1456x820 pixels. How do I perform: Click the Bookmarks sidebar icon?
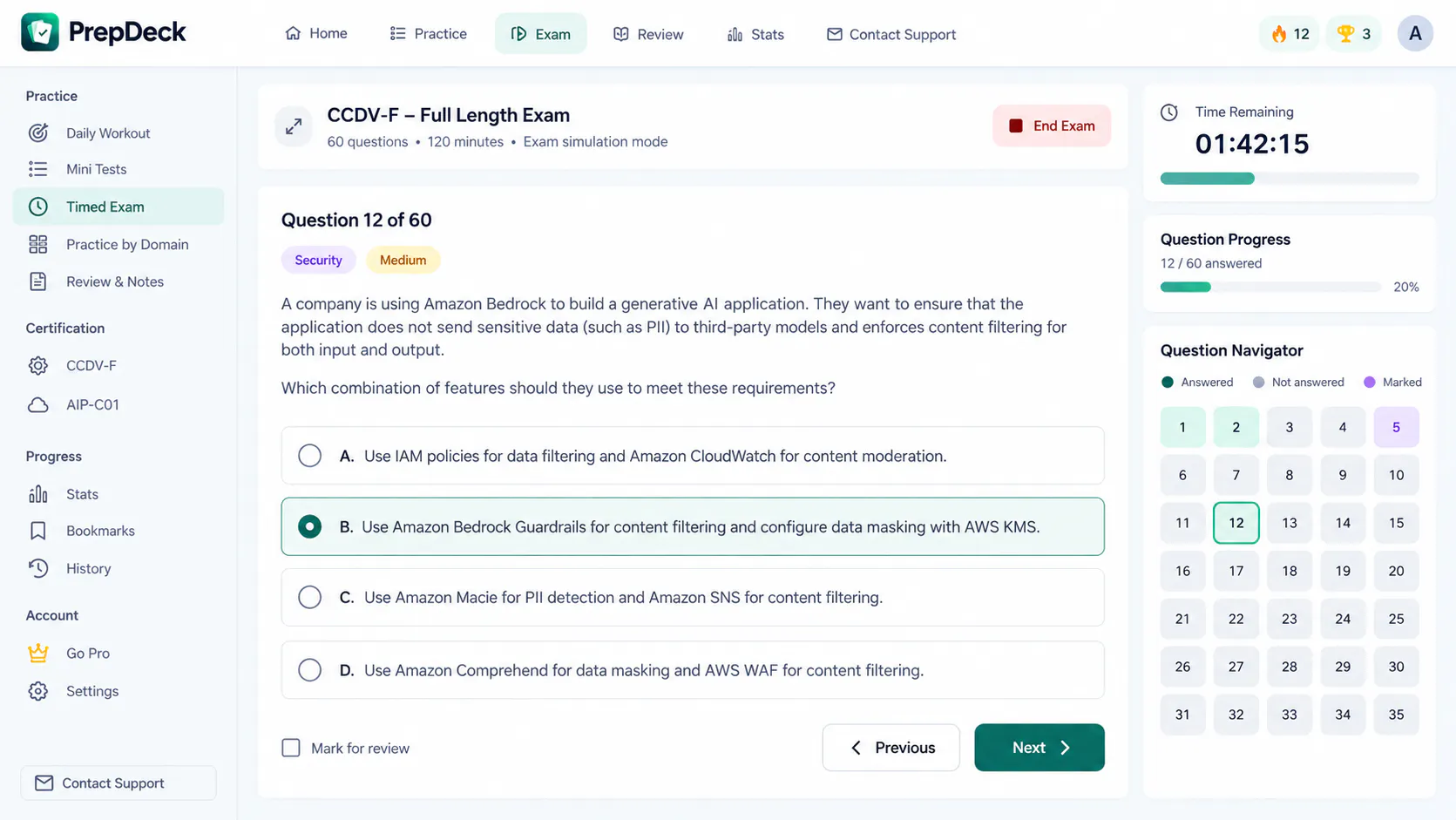(x=38, y=531)
